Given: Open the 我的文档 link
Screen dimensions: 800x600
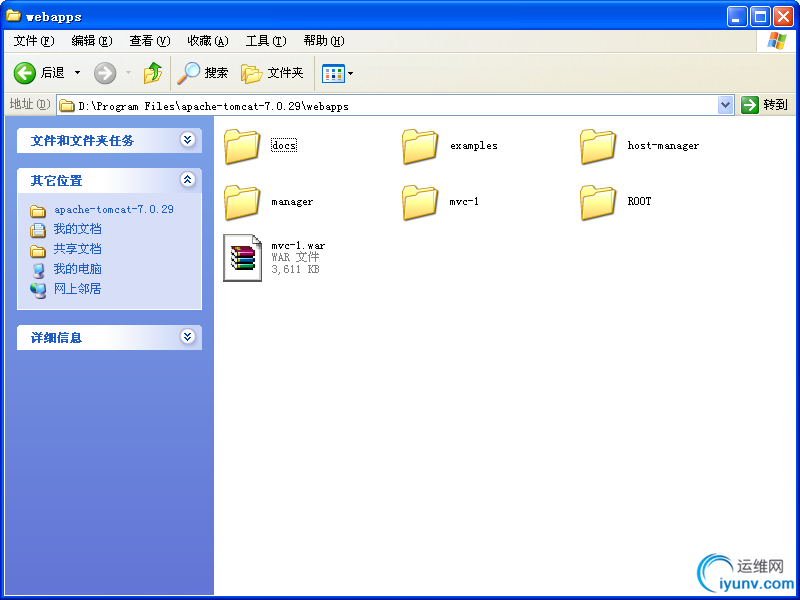Looking at the screenshot, I should pyautogui.click(x=78, y=229).
